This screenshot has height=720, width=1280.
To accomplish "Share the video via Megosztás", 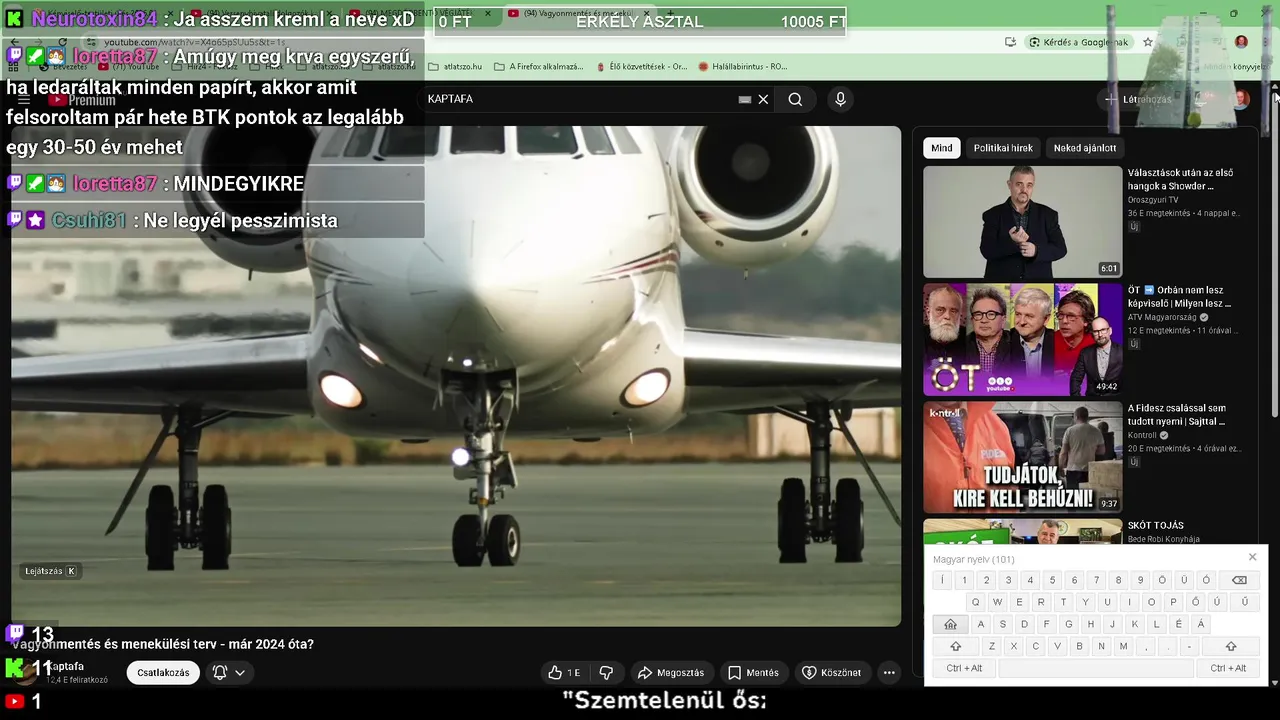I will 671,673.
